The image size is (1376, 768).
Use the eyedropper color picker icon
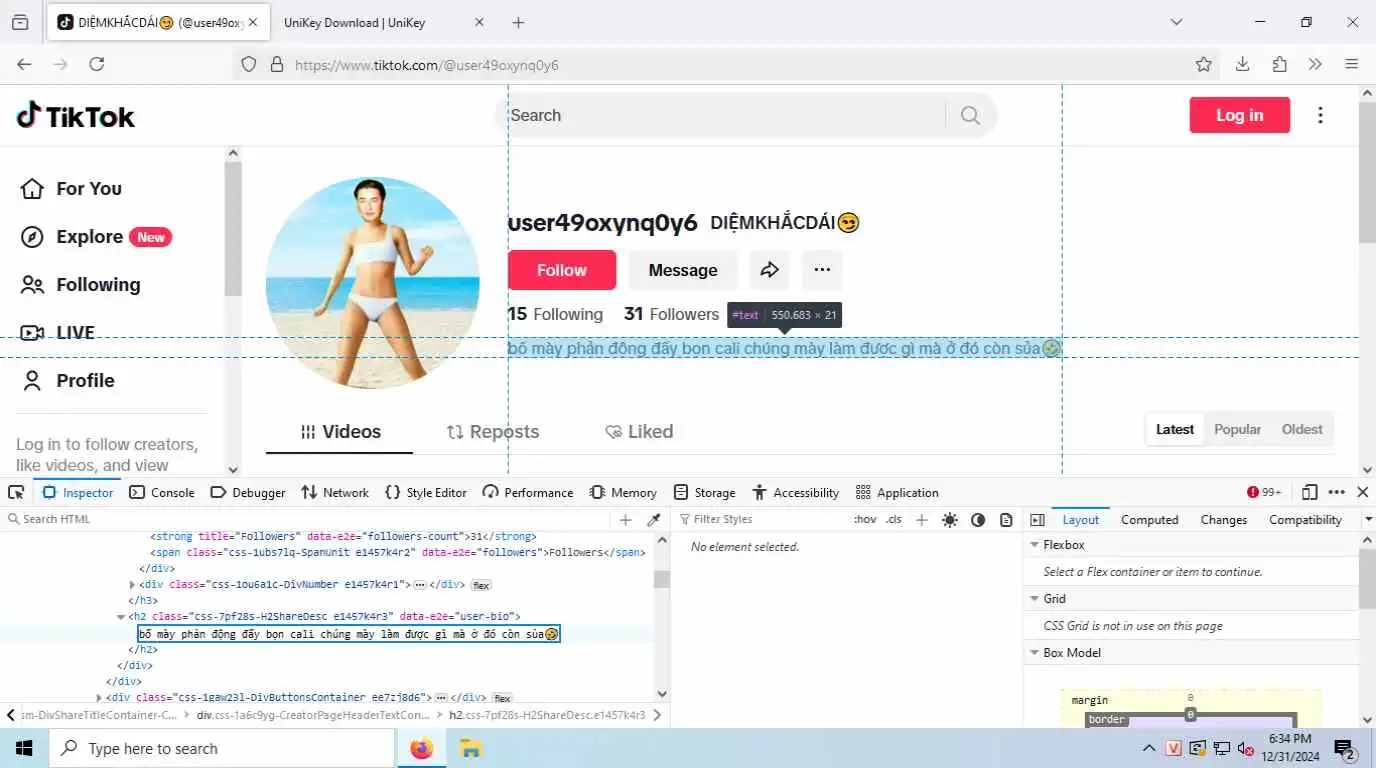pyautogui.click(x=654, y=519)
